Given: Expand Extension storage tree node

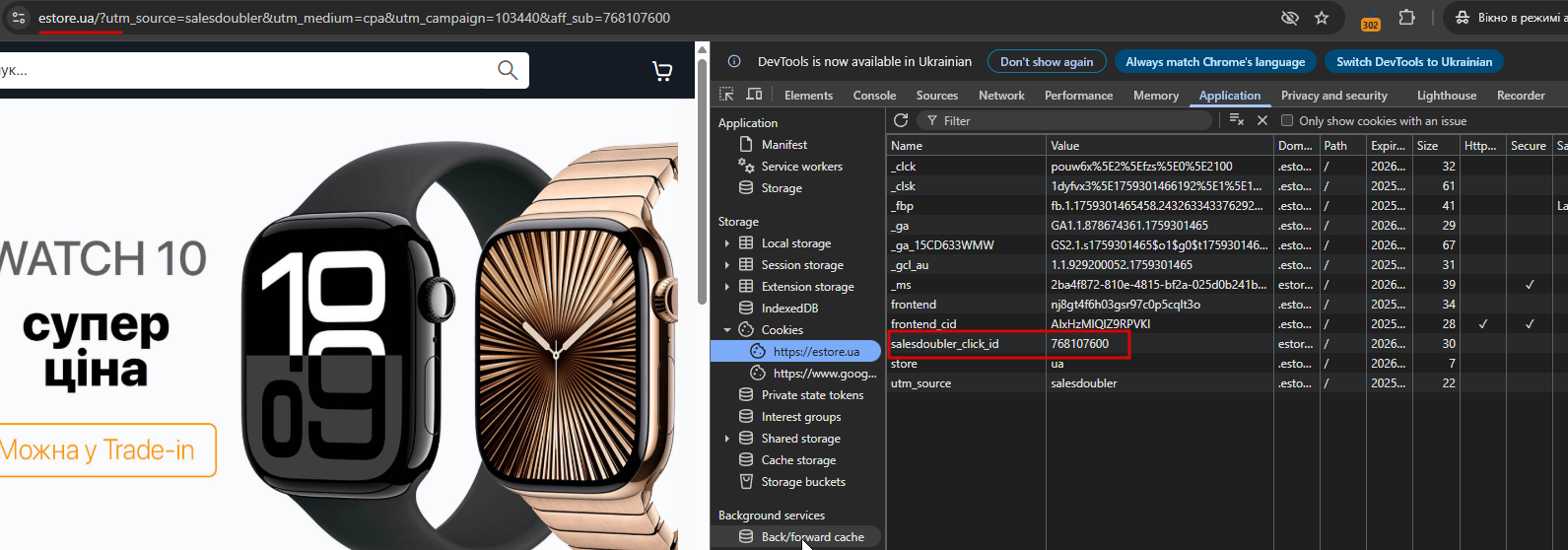Looking at the screenshot, I should [x=727, y=287].
